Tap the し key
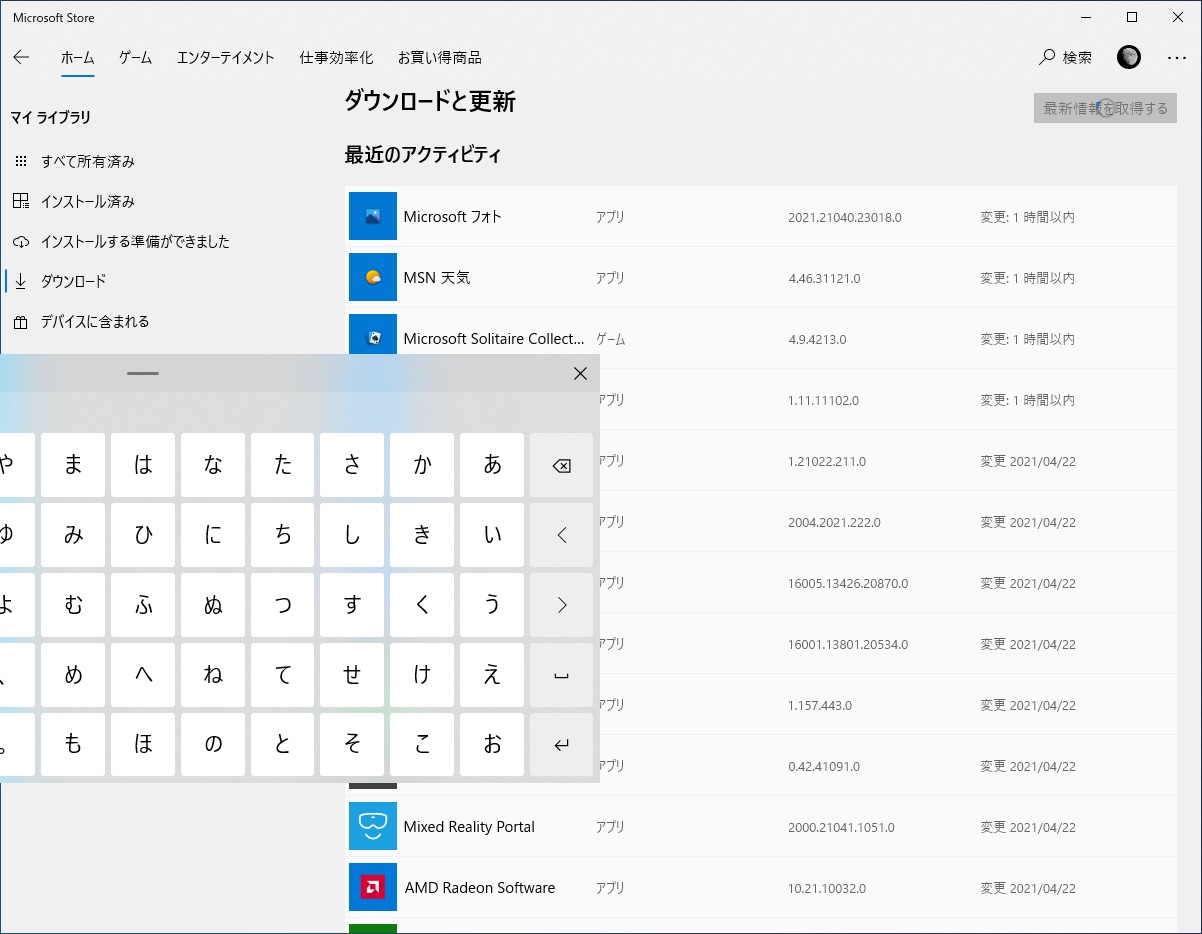 [x=352, y=535]
